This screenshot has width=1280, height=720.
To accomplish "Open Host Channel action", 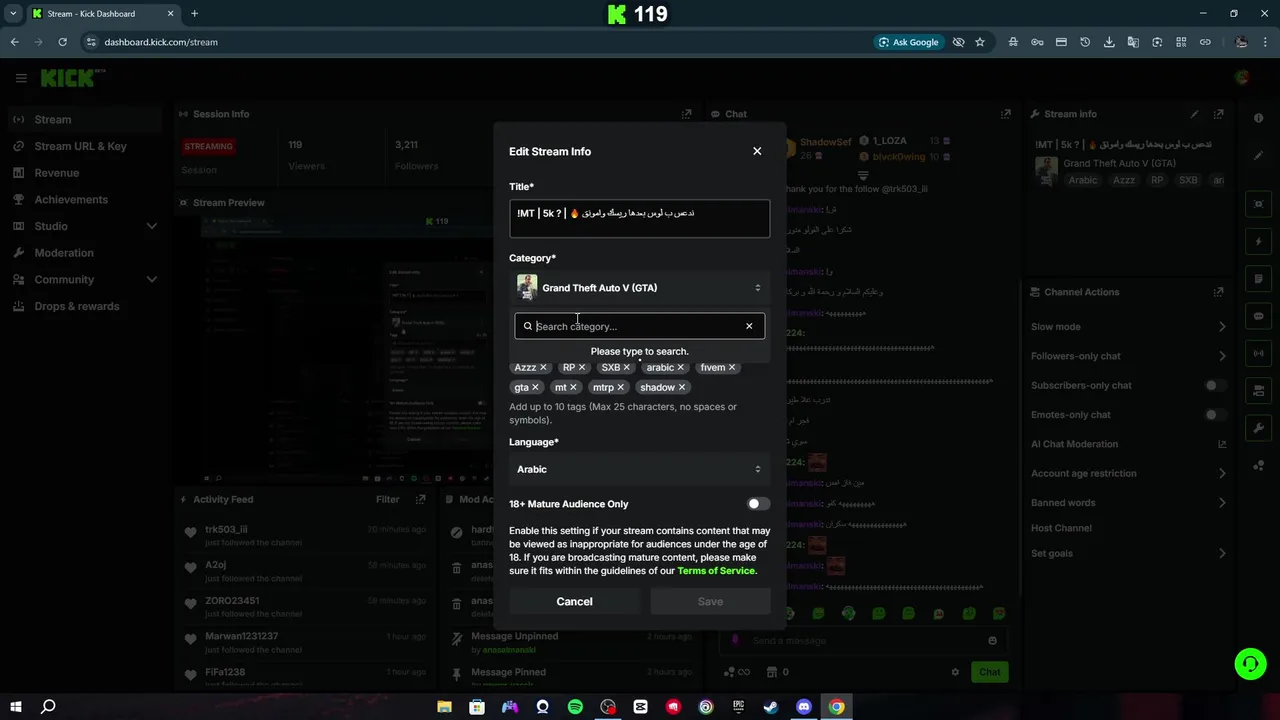I will [x=1061, y=528].
